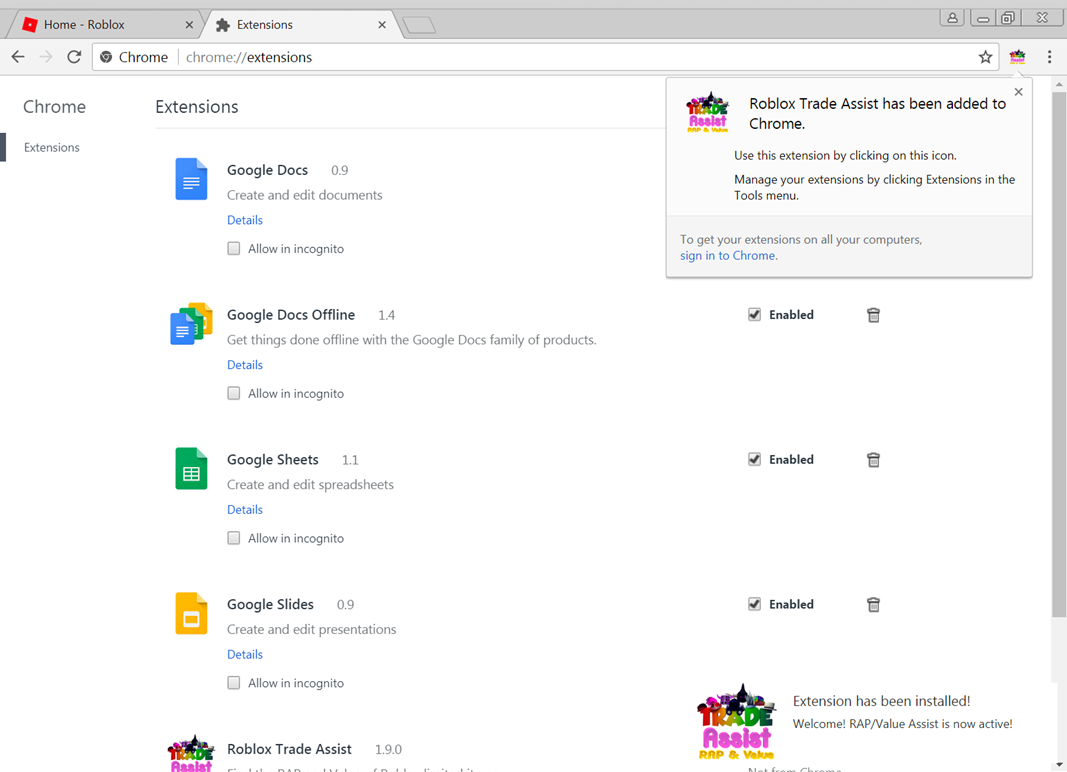Uncheck Enabled for Google Slides
This screenshot has width=1067, height=772.
coord(754,604)
